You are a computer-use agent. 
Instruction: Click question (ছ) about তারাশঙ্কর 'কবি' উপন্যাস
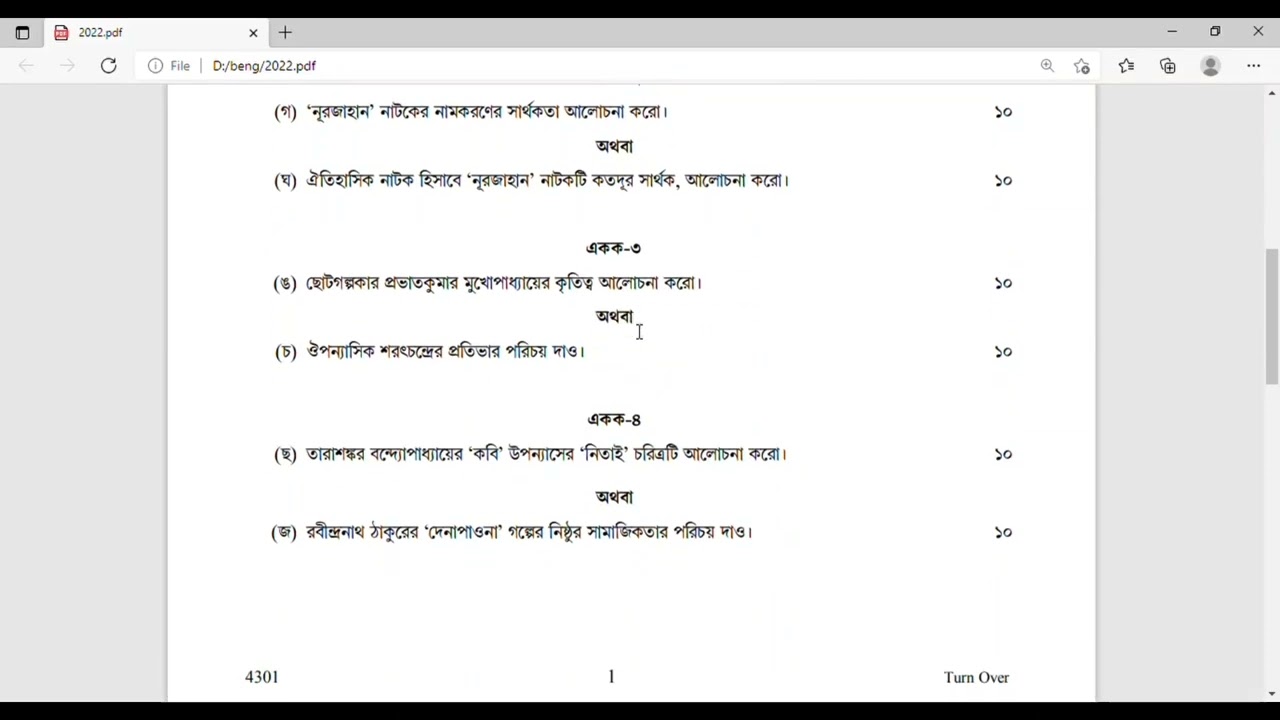[530, 454]
